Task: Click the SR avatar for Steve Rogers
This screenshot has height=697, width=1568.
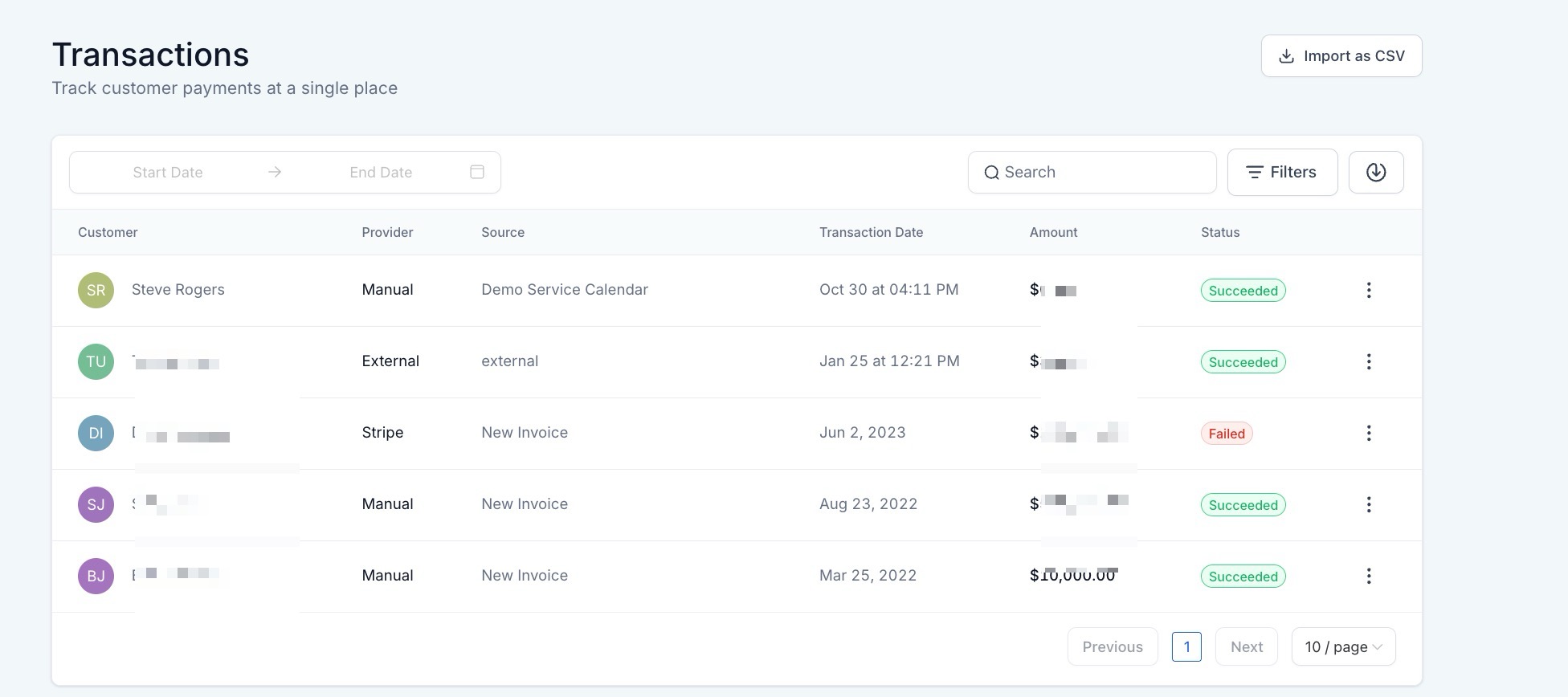Action: tap(96, 291)
